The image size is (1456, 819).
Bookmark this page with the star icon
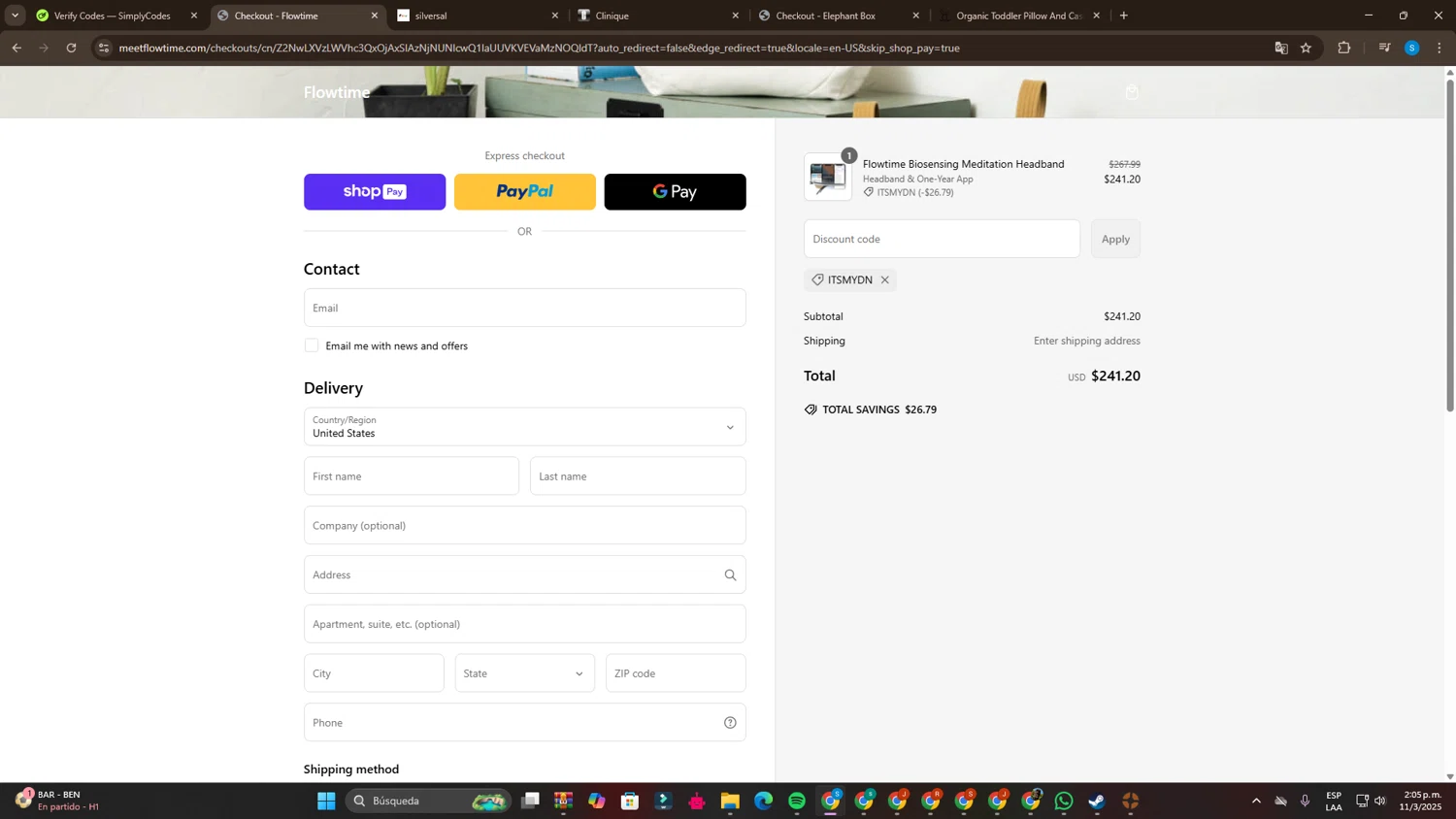click(1306, 48)
